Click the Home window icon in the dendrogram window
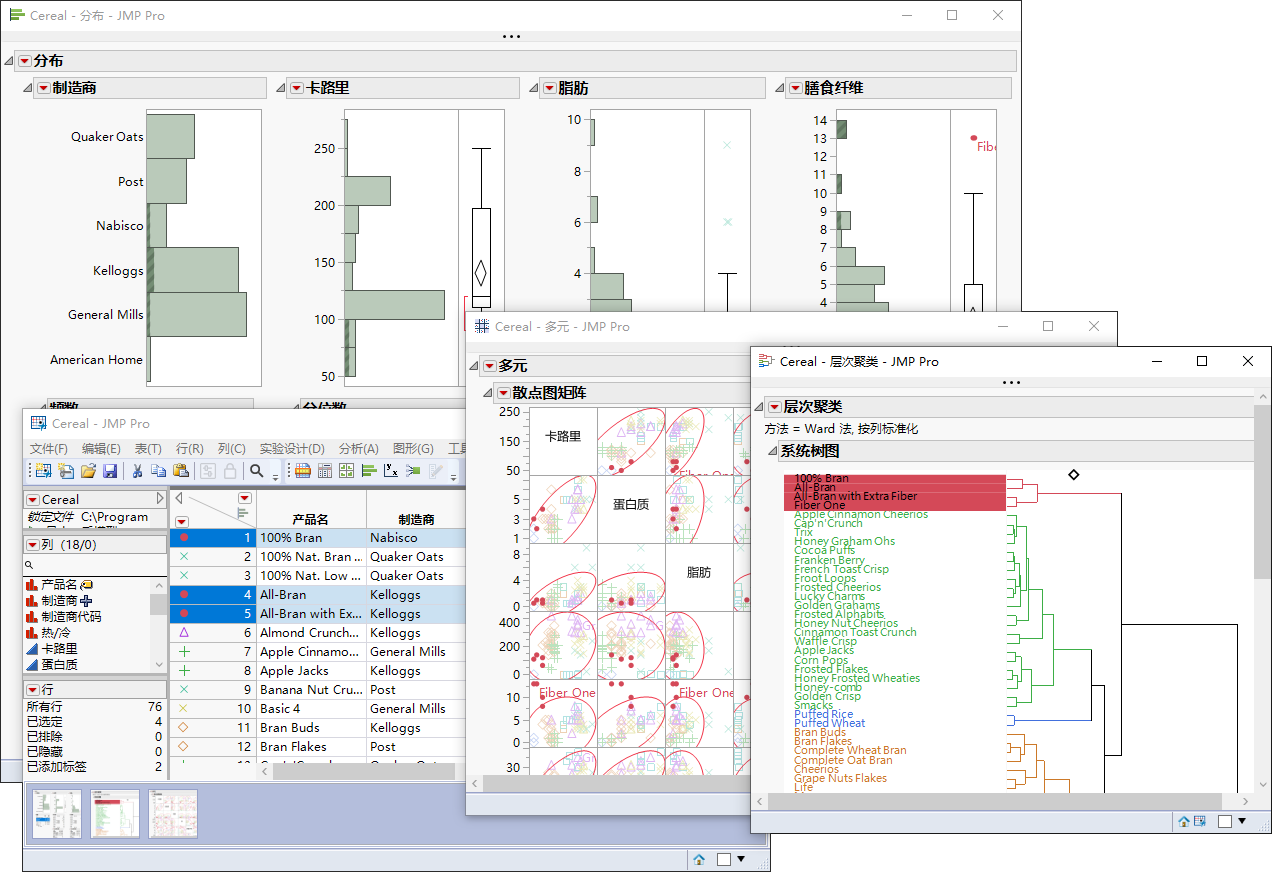This screenshot has width=1272, height=872. pos(1183,821)
